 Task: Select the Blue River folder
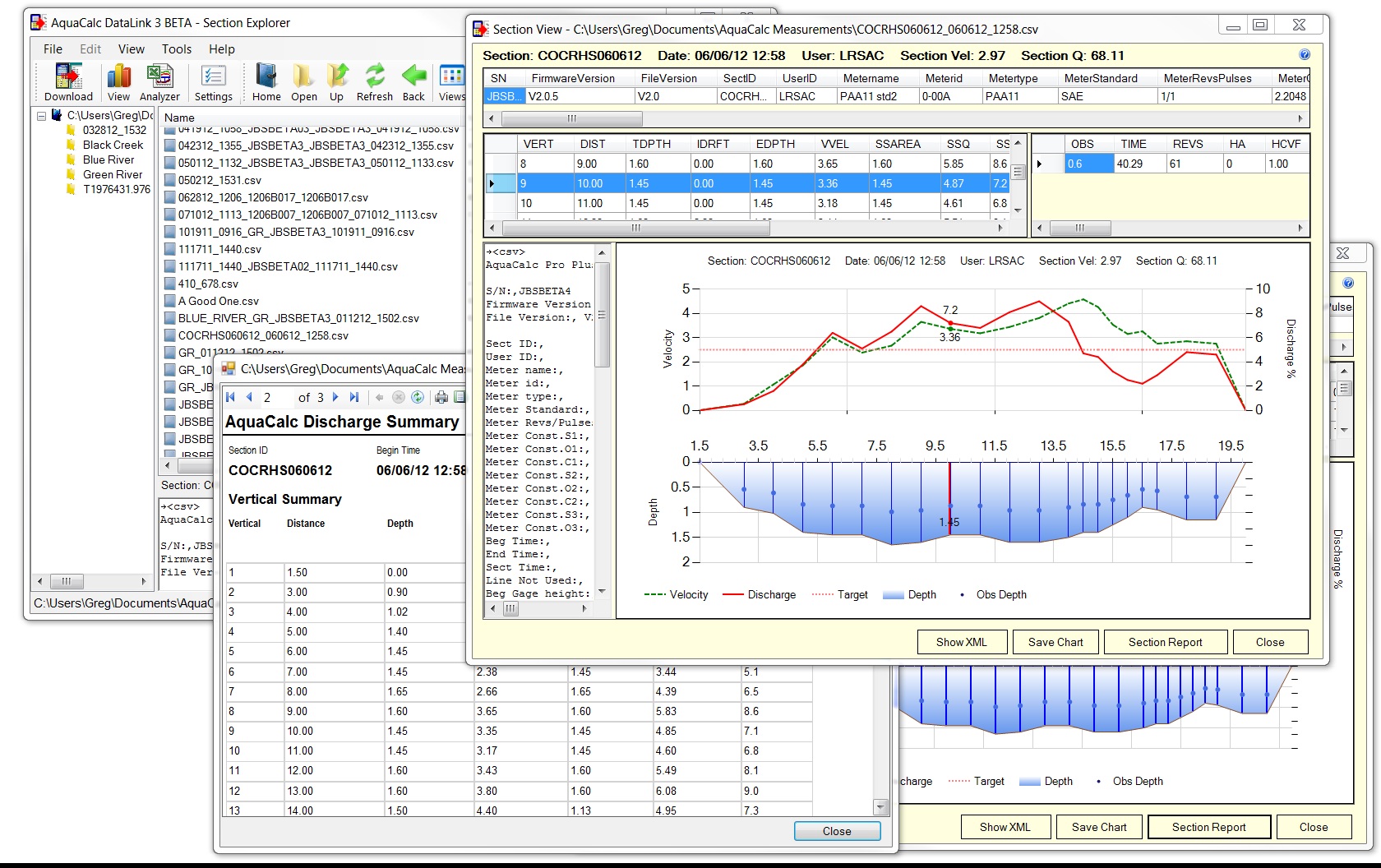click(109, 159)
